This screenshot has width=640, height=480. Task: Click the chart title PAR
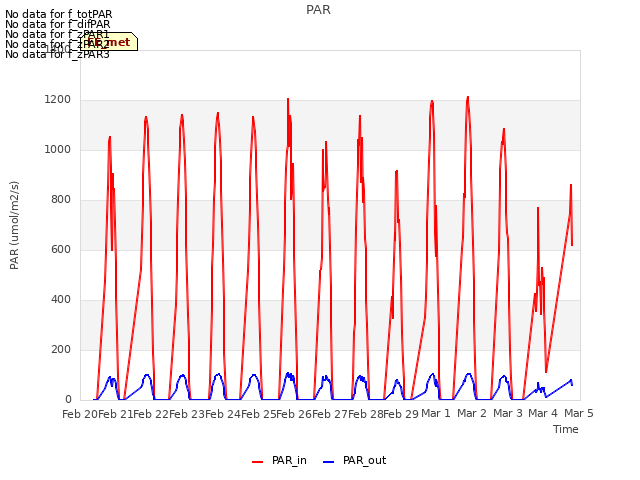click(x=318, y=10)
